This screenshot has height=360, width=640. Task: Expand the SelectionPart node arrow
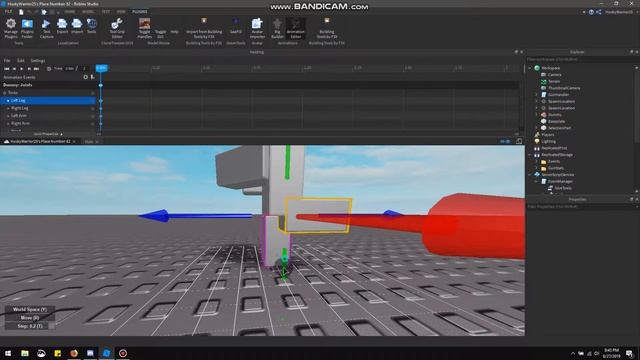537,128
